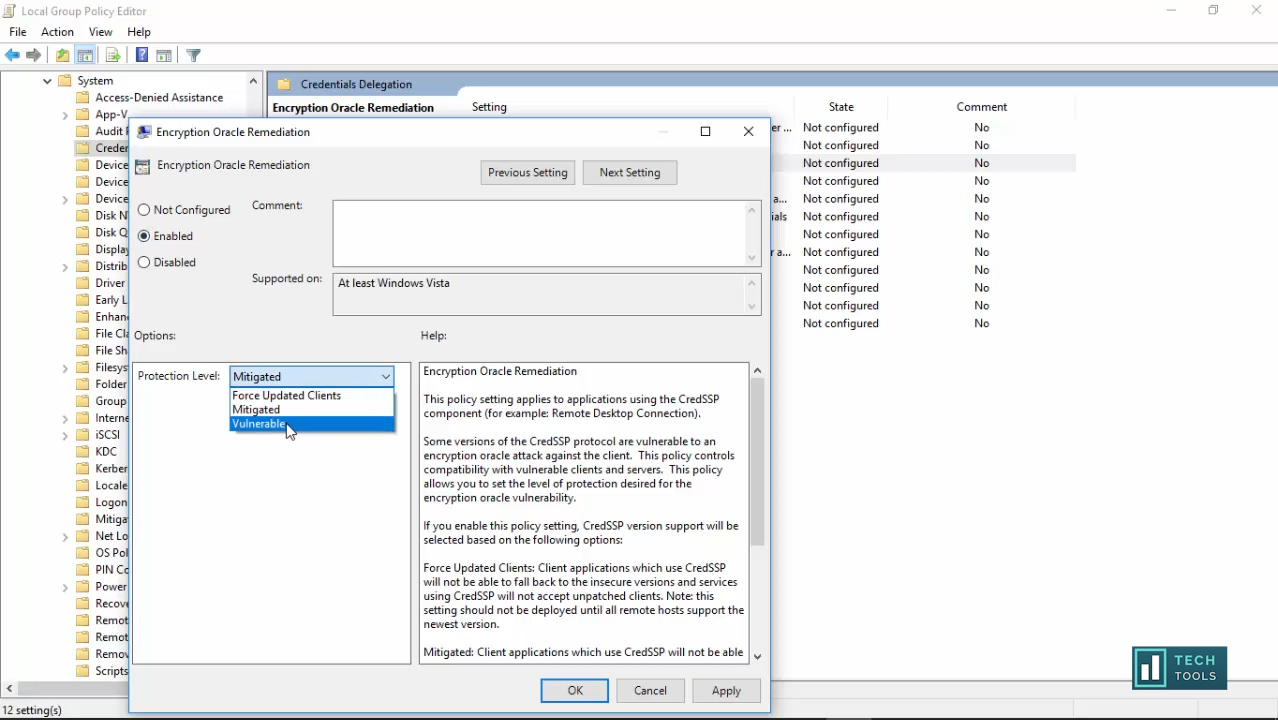Apply the policy changes
Image resolution: width=1278 pixels, height=720 pixels.
(x=726, y=690)
